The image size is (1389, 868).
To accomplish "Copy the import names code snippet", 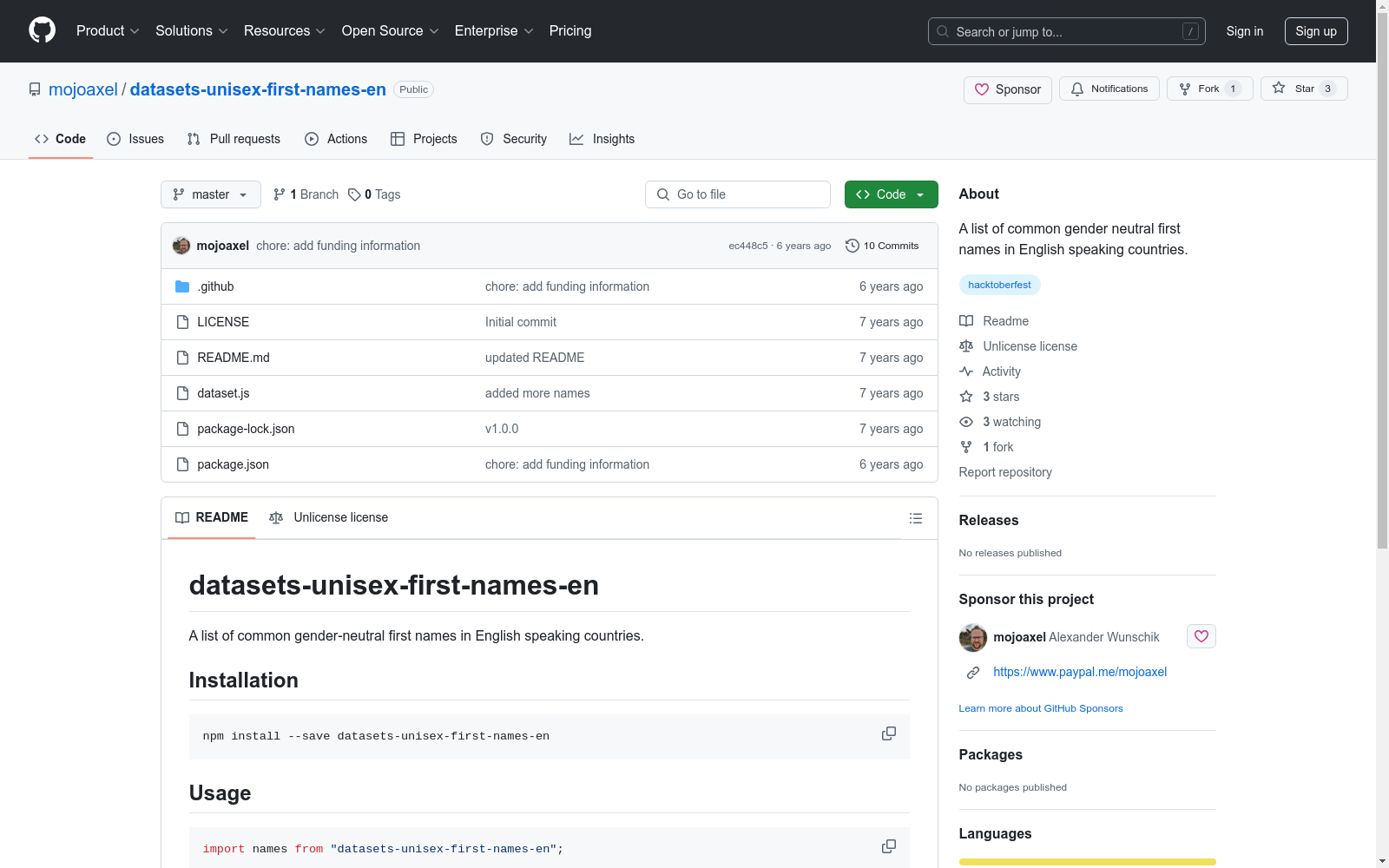I will pos(889,846).
